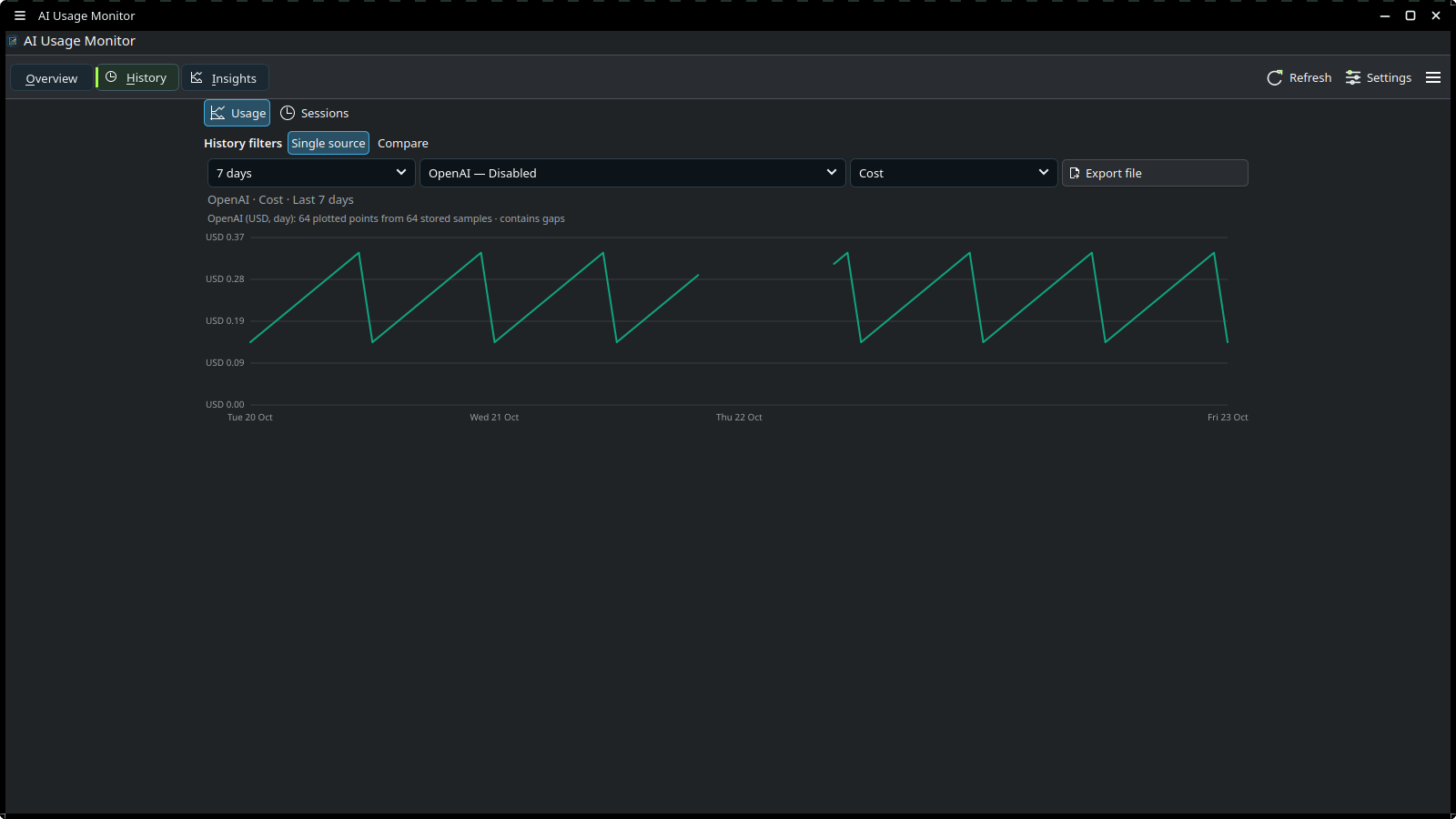Screen dimensions: 1456x819
Task: Click the Refresh button label
Action: tap(1310, 78)
